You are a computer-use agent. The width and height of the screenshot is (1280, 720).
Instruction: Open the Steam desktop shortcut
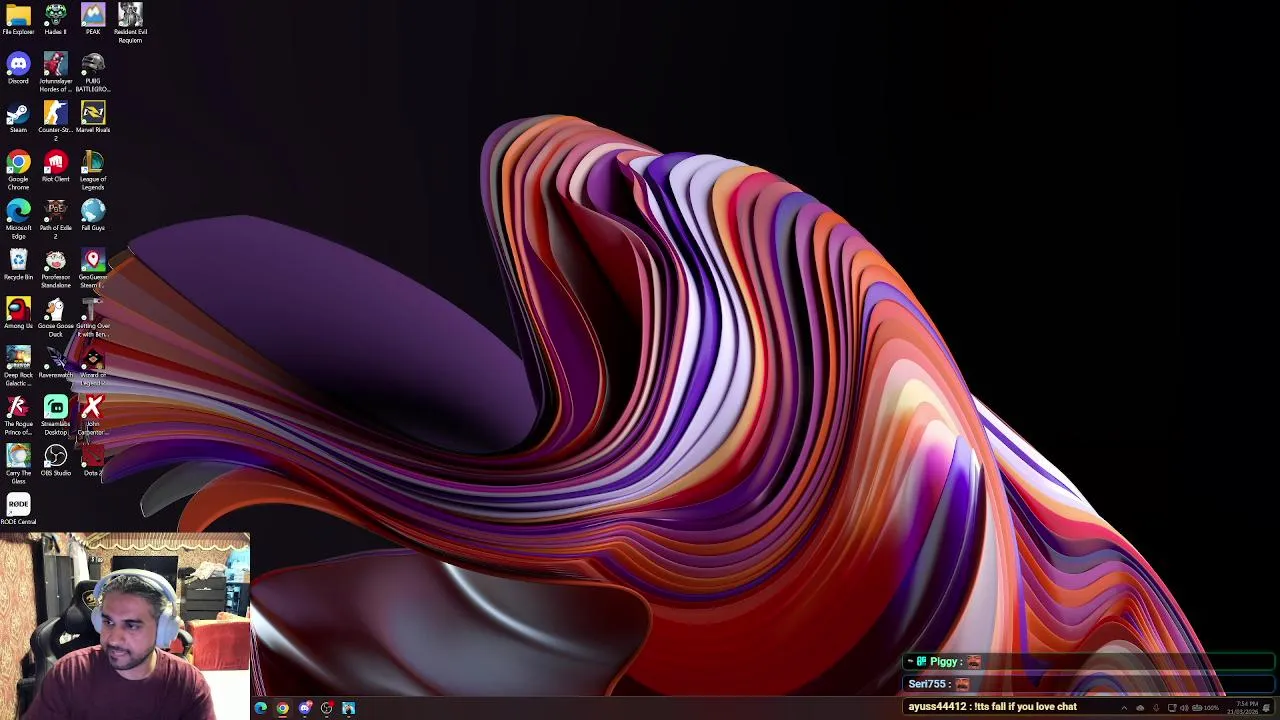tap(18, 118)
